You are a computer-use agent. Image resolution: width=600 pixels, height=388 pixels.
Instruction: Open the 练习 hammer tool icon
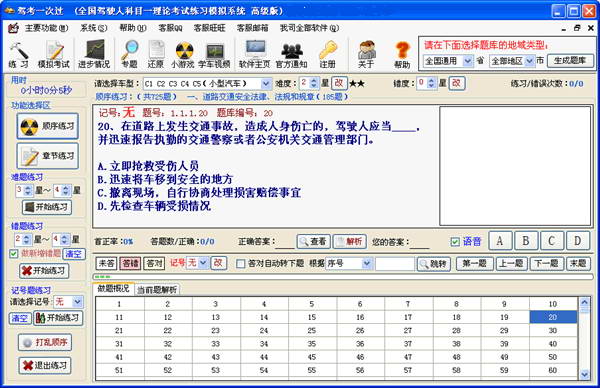[18, 55]
